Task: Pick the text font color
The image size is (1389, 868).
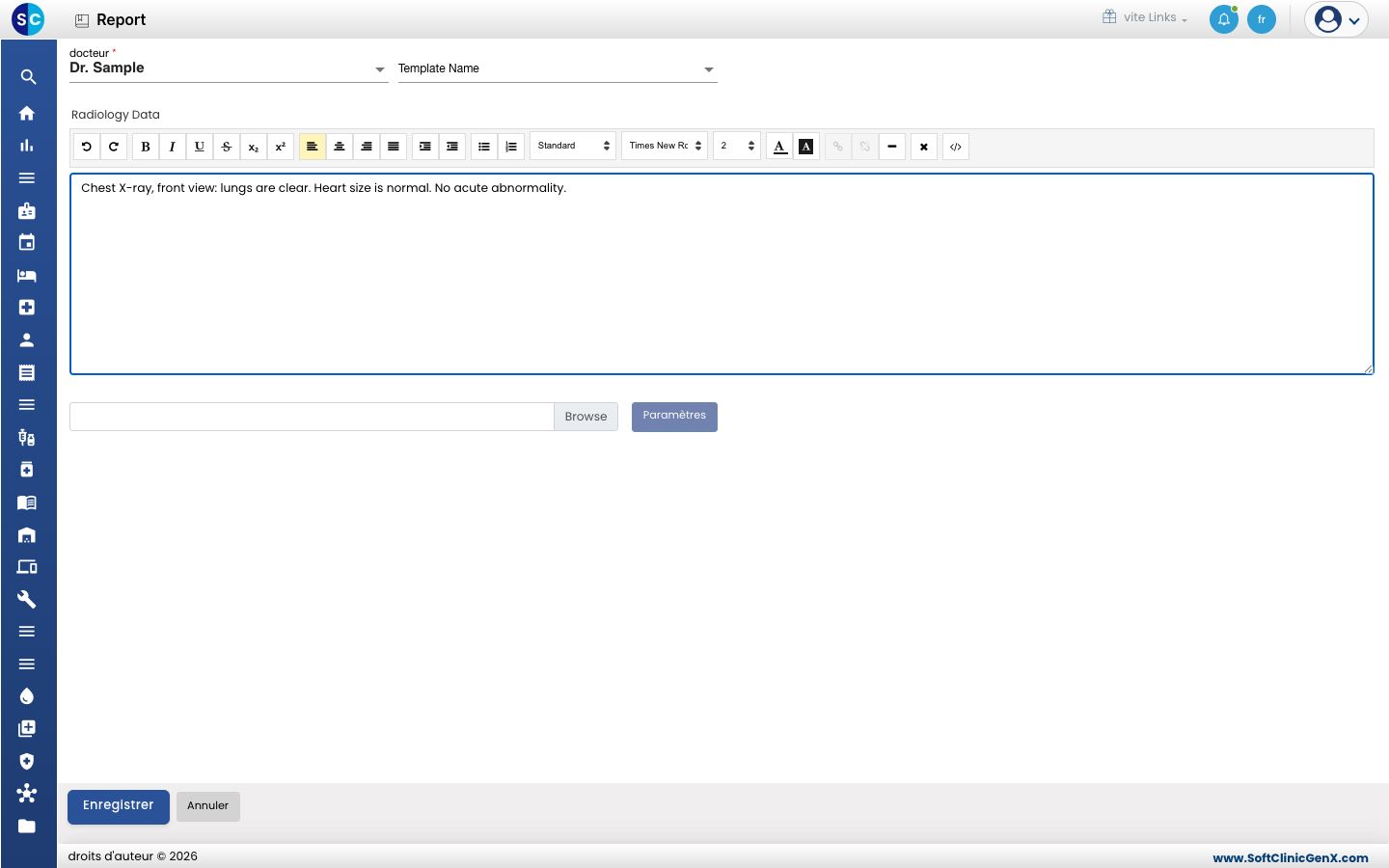Action: 780,147
